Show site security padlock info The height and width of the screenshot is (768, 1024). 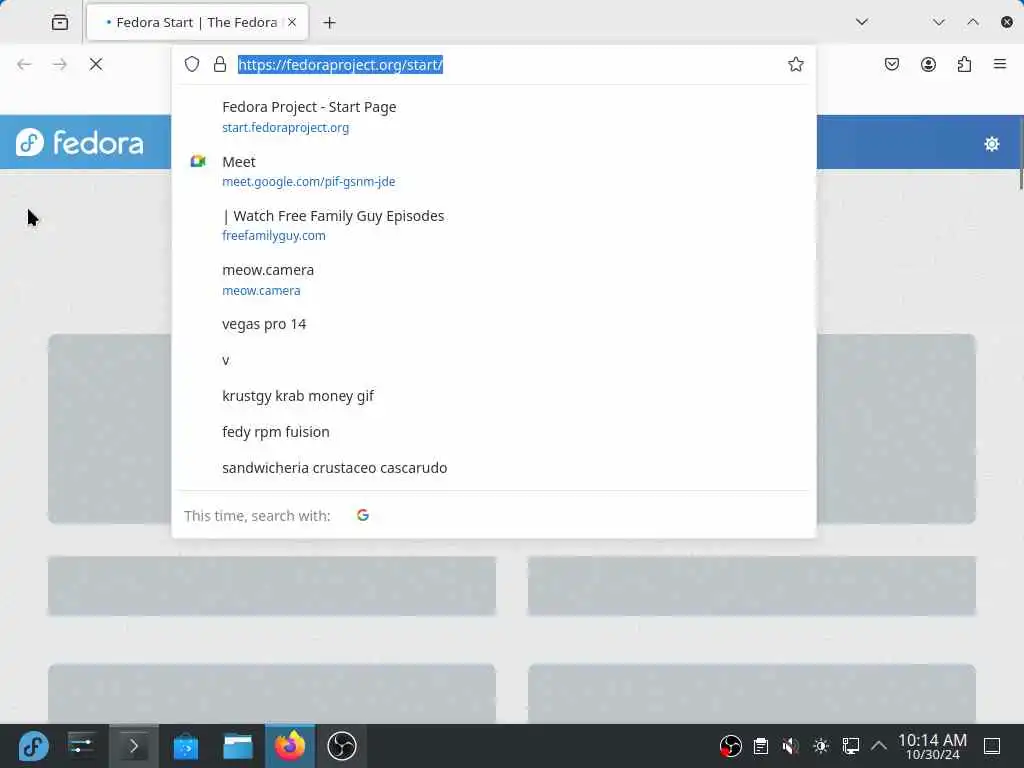click(x=220, y=64)
